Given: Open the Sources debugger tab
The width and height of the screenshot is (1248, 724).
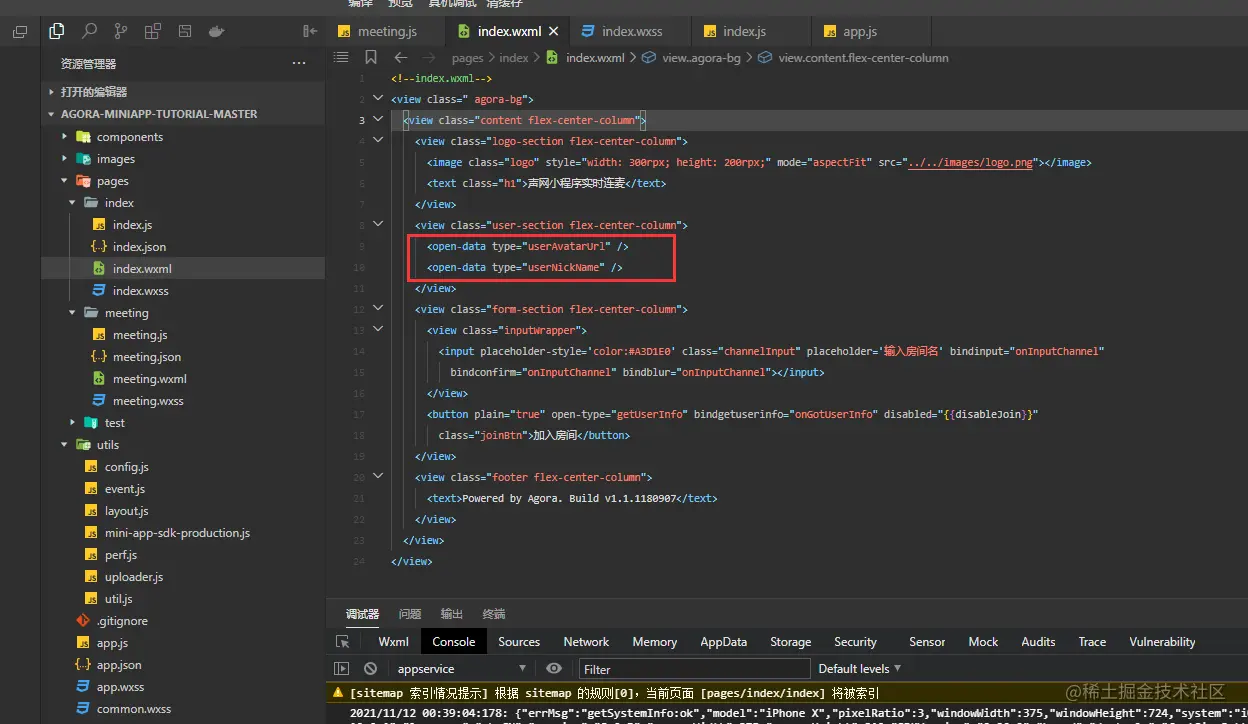Looking at the screenshot, I should coord(519,642).
